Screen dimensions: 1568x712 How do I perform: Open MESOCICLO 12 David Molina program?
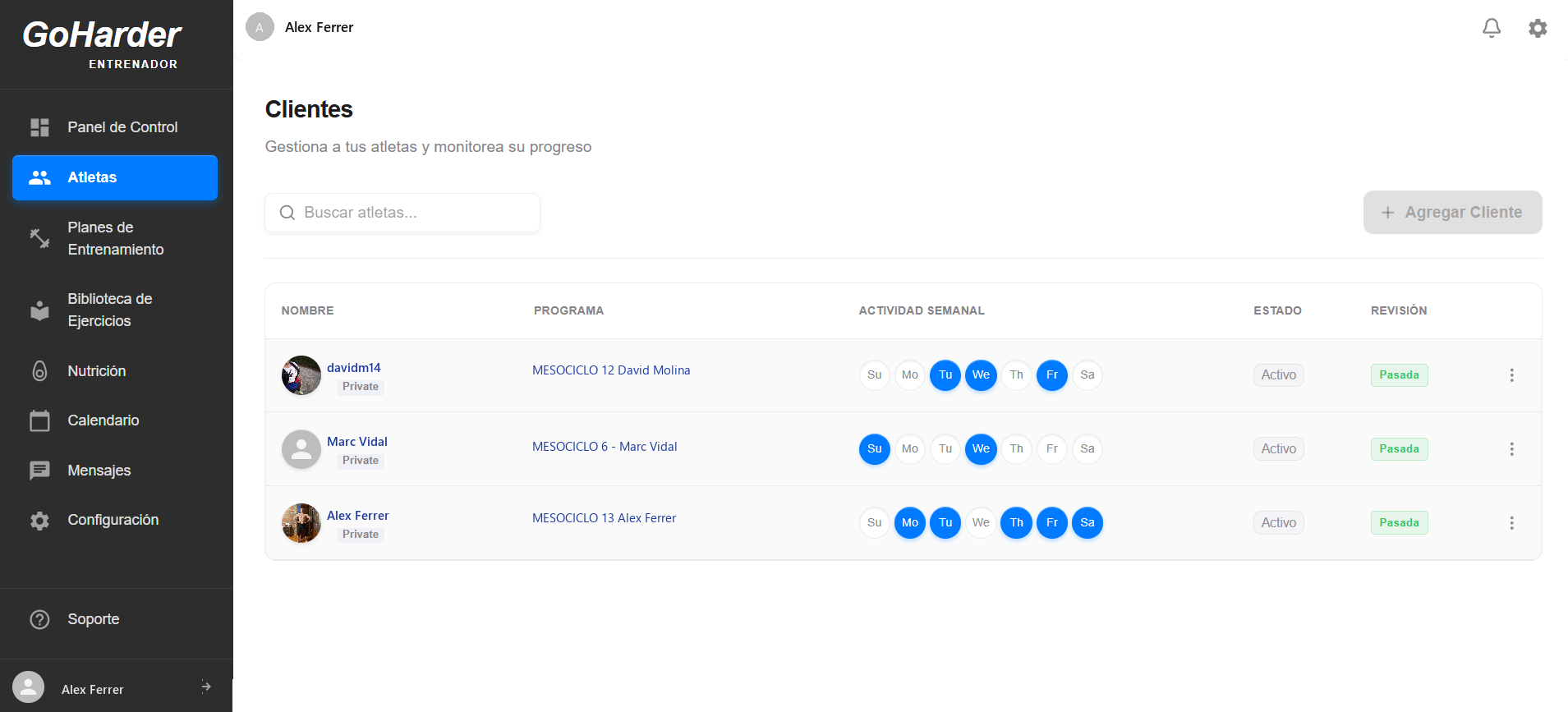[611, 370]
